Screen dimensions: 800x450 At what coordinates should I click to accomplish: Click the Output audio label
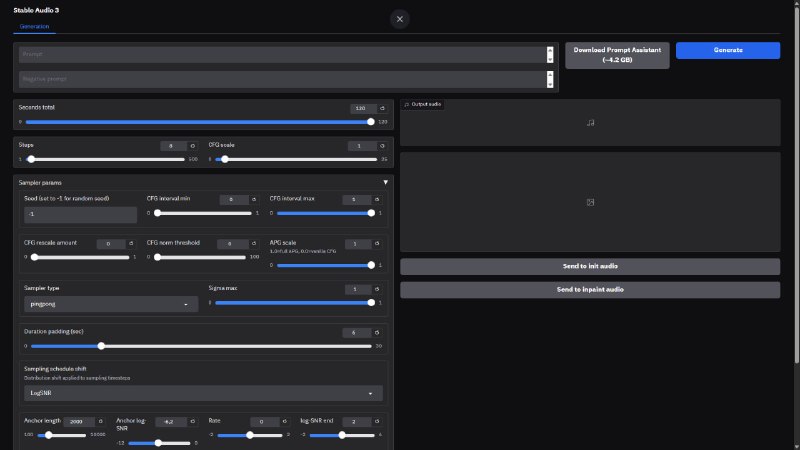[426, 104]
